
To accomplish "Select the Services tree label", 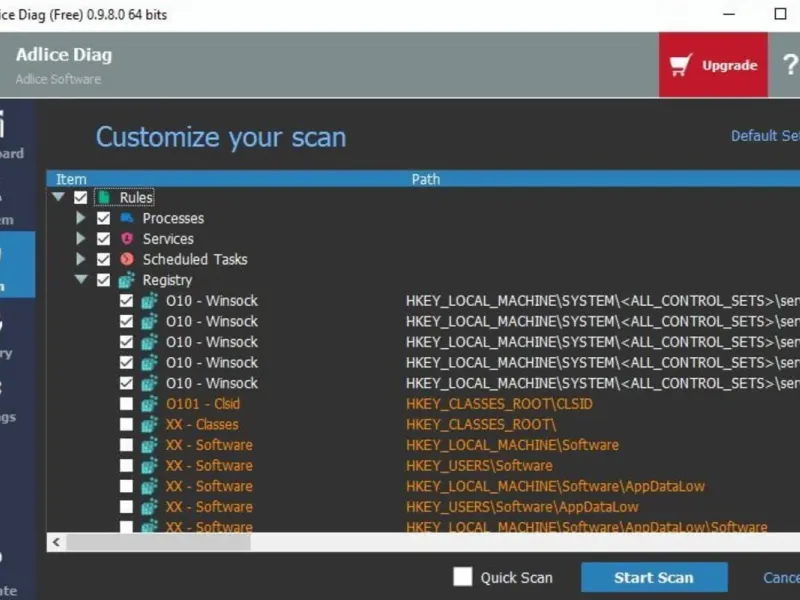I will pyautogui.click(x=168, y=239).
